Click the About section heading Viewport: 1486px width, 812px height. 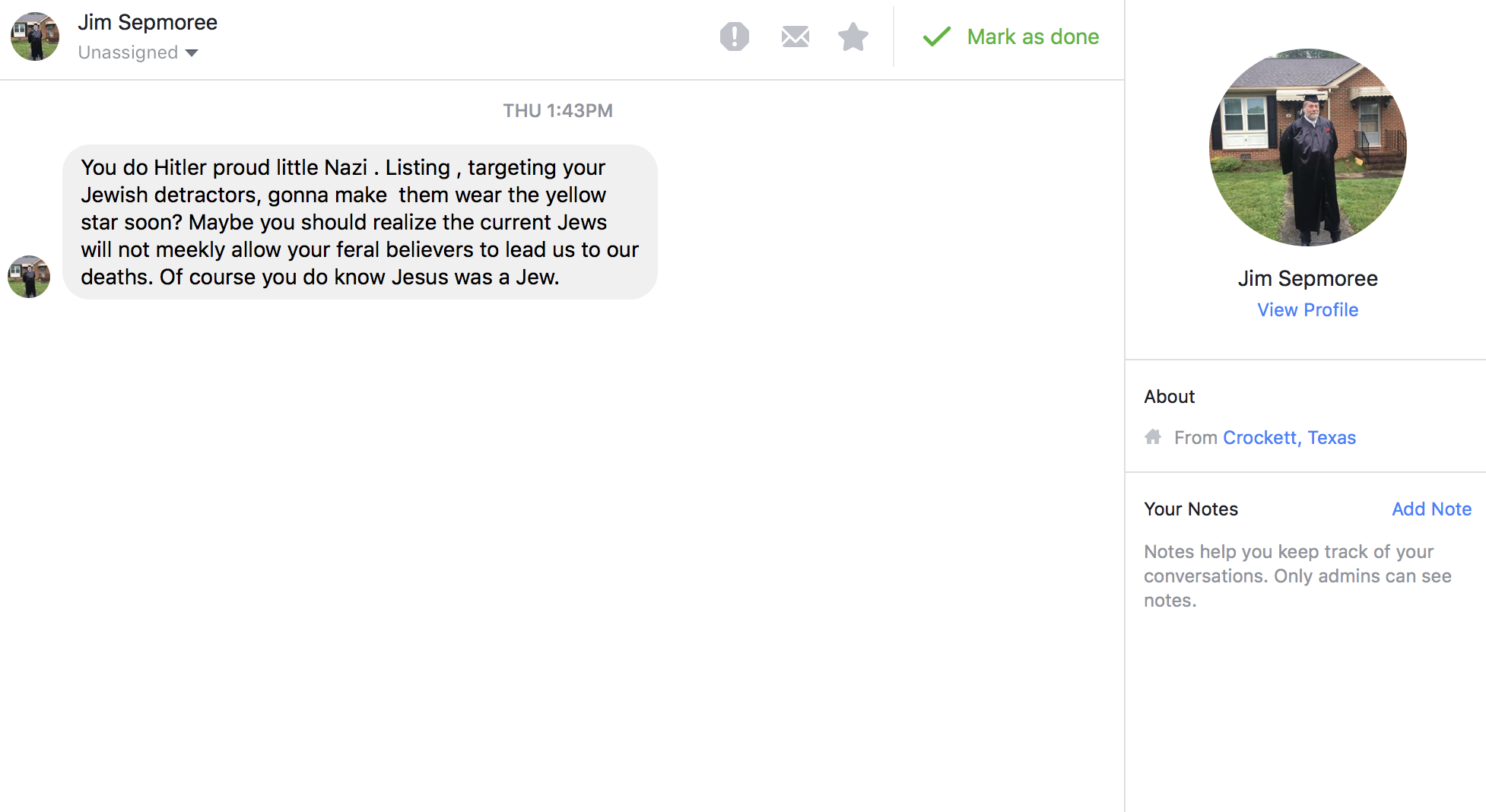pyautogui.click(x=1169, y=396)
